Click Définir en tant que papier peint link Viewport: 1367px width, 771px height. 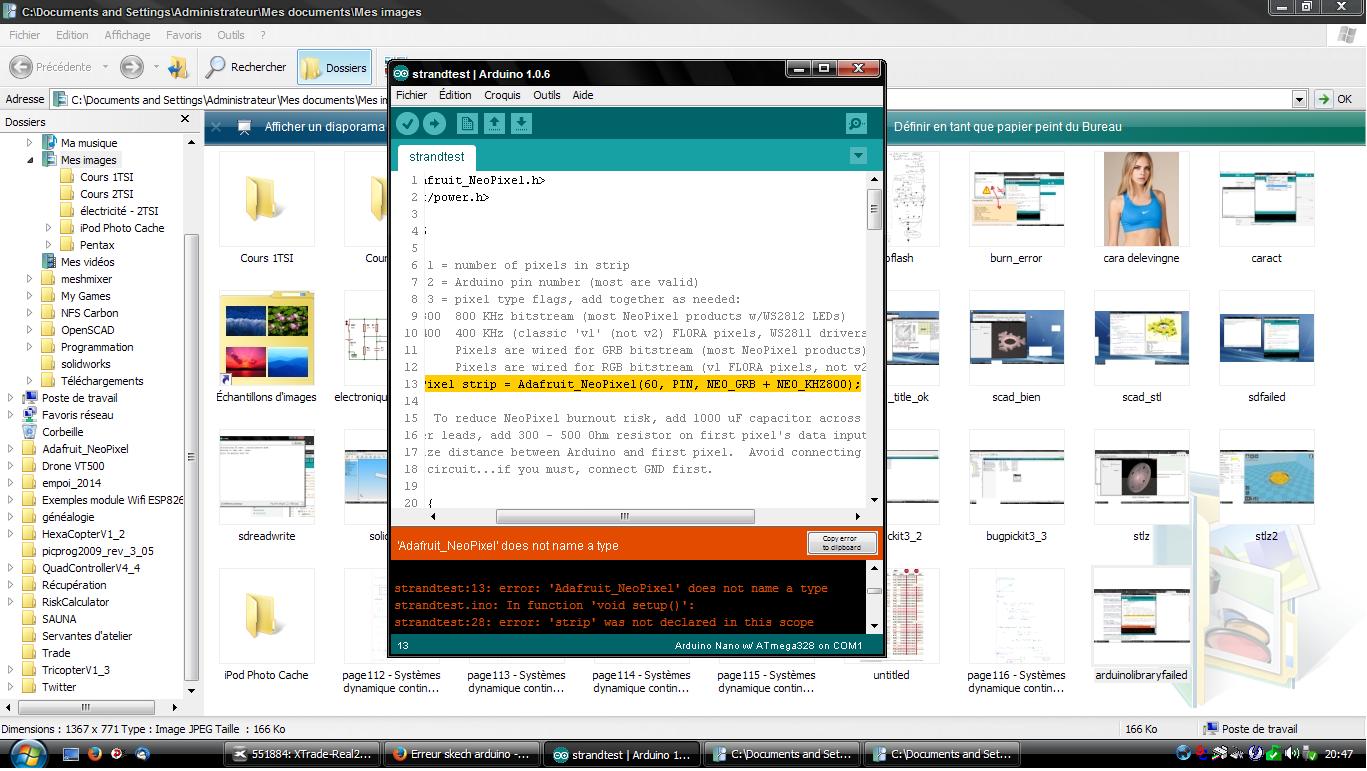coord(1008,127)
